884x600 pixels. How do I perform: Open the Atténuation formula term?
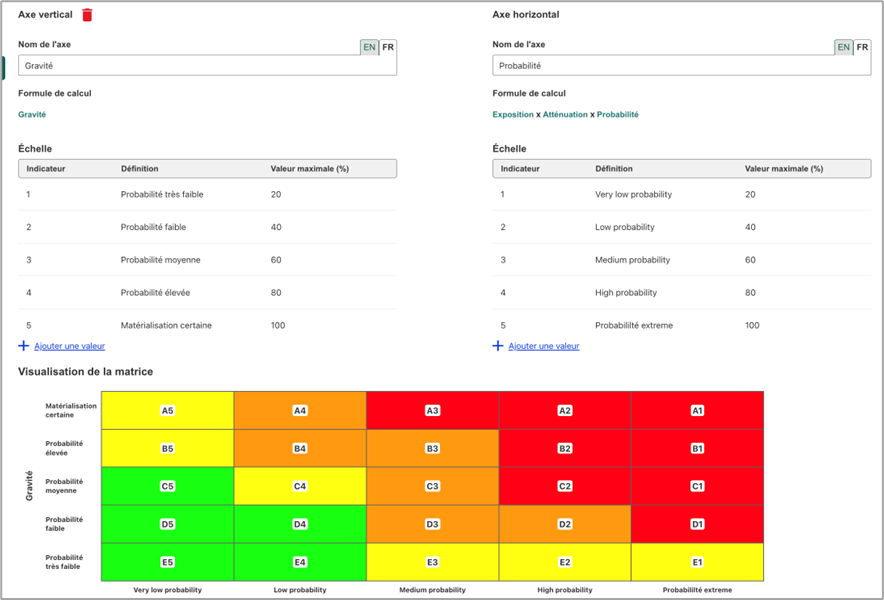(x=565, y=114)
